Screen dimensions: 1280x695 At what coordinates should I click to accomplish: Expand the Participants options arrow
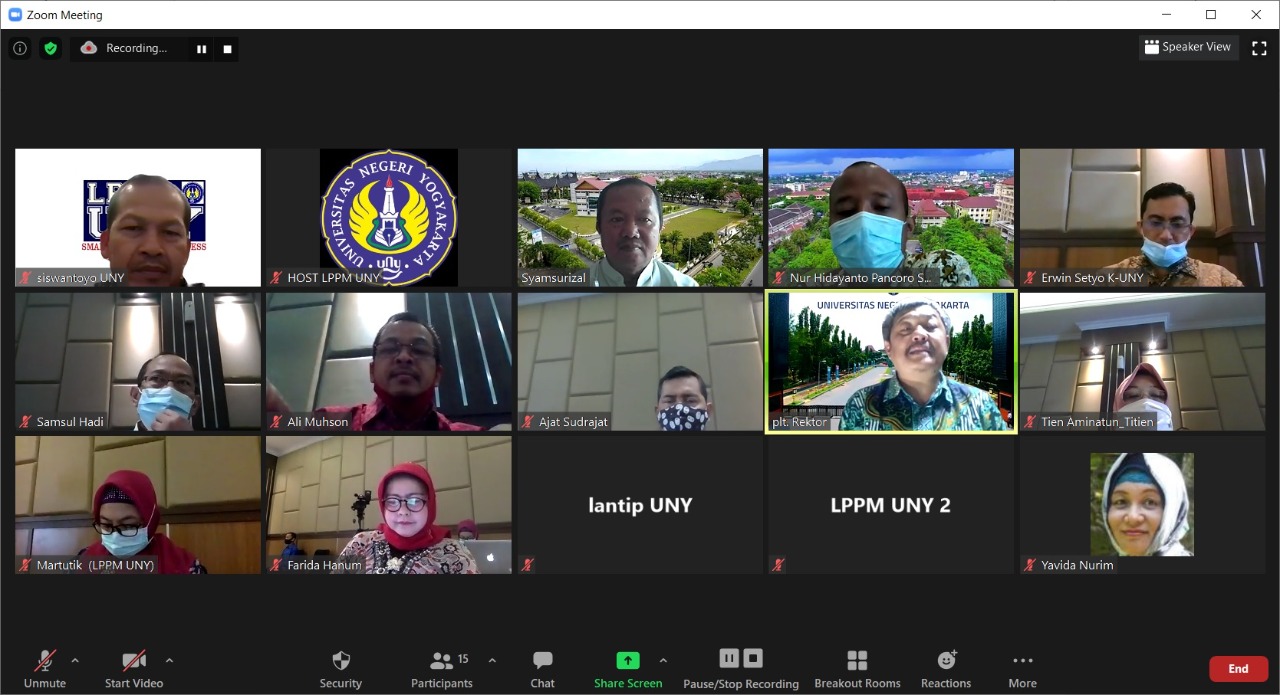pyautogui.click(x=492, y=661)
